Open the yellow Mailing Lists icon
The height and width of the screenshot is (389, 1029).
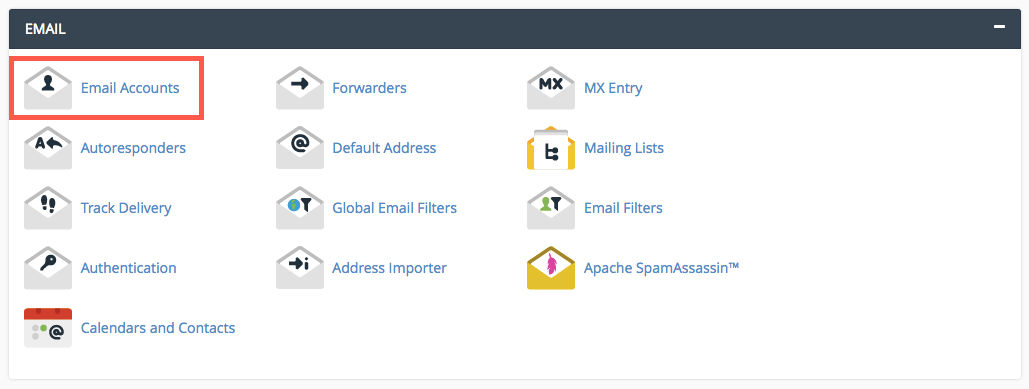[551, 148]
